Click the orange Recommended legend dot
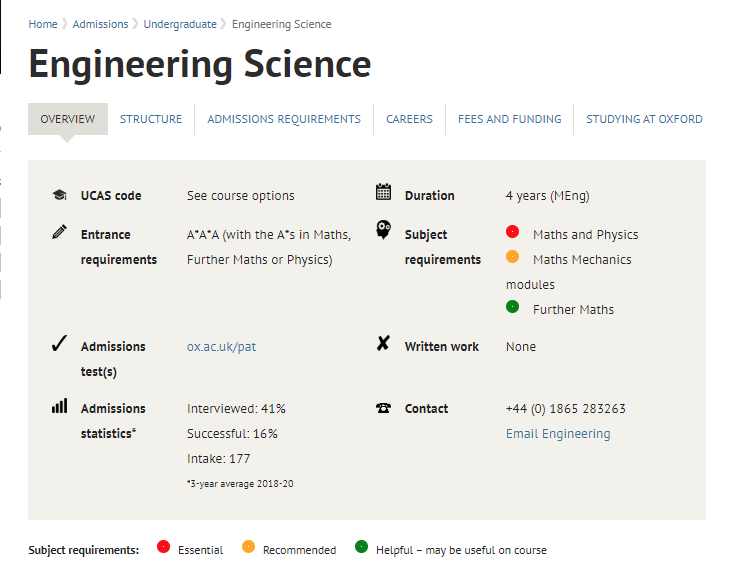748x573 pixels. [249, 546]
